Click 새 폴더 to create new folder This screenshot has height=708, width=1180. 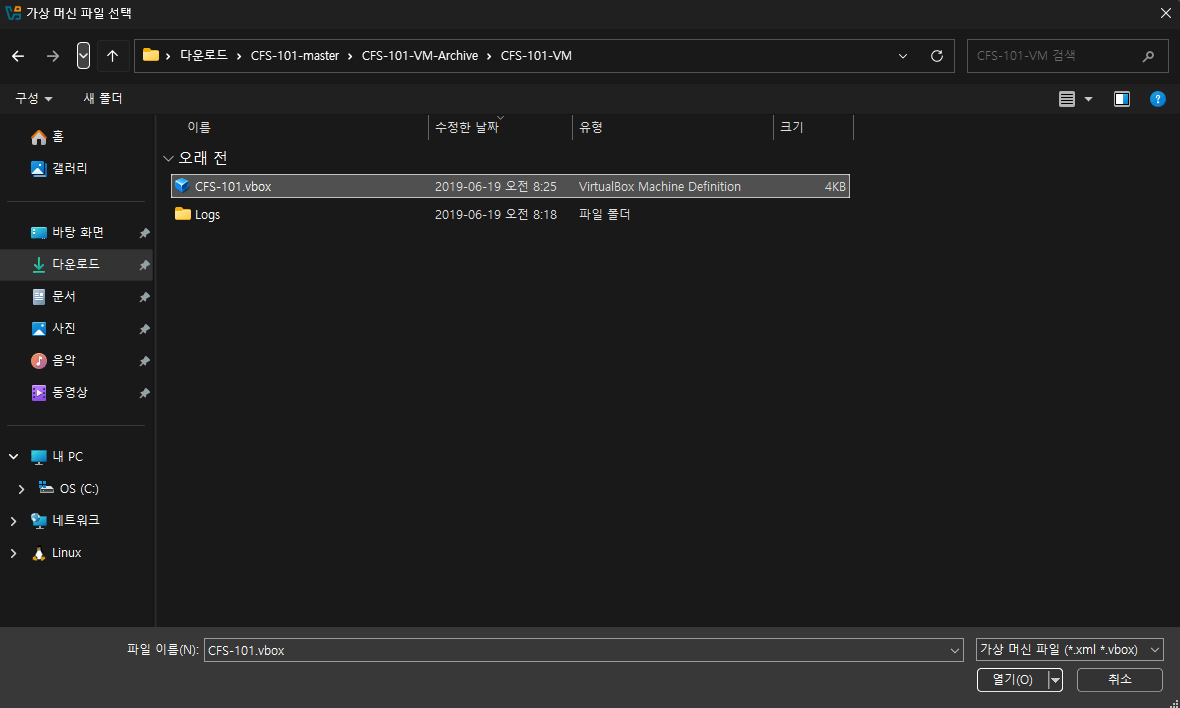pos(102,98)
